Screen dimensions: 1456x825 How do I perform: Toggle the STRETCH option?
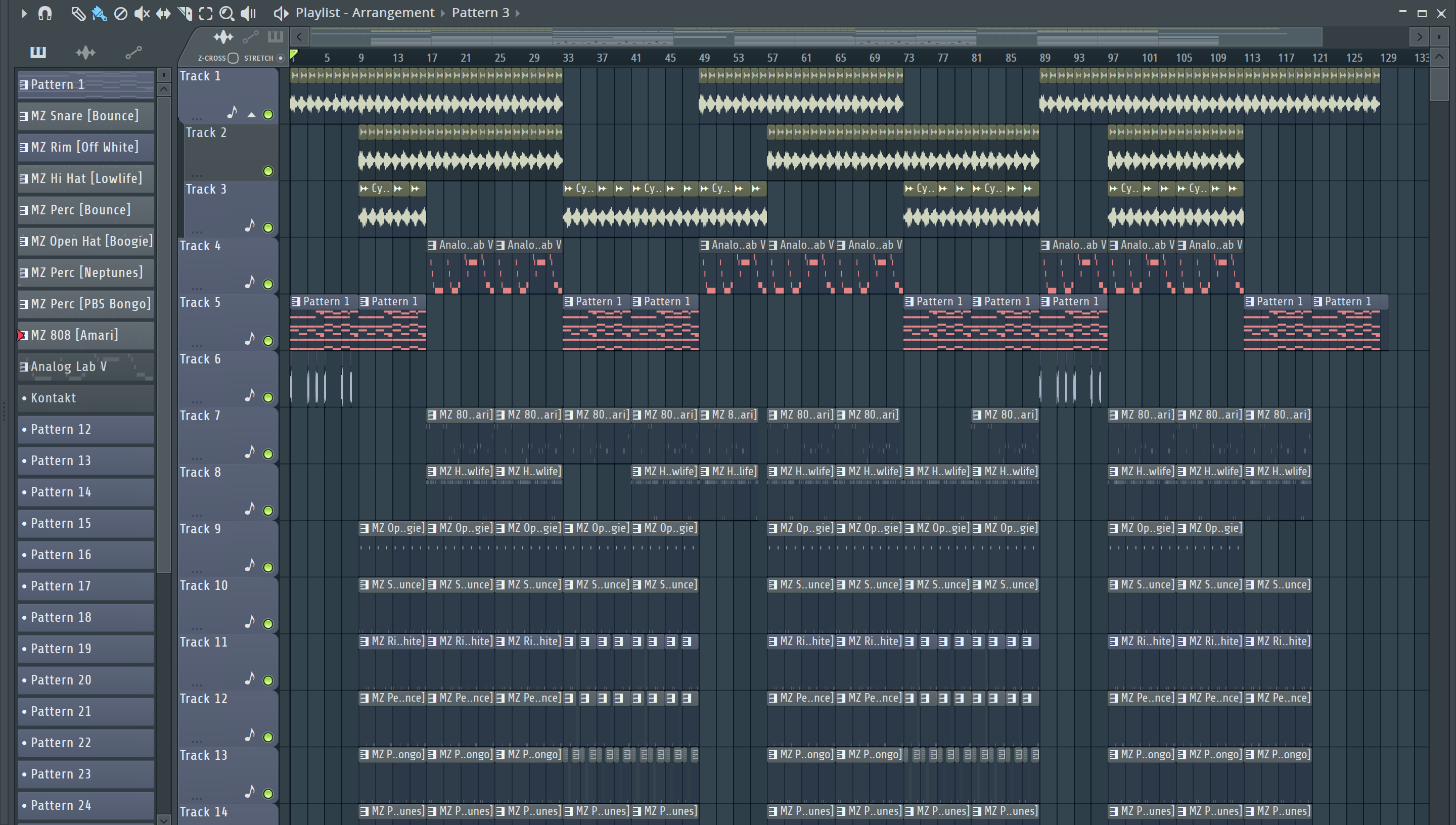[x=280, y=58]
